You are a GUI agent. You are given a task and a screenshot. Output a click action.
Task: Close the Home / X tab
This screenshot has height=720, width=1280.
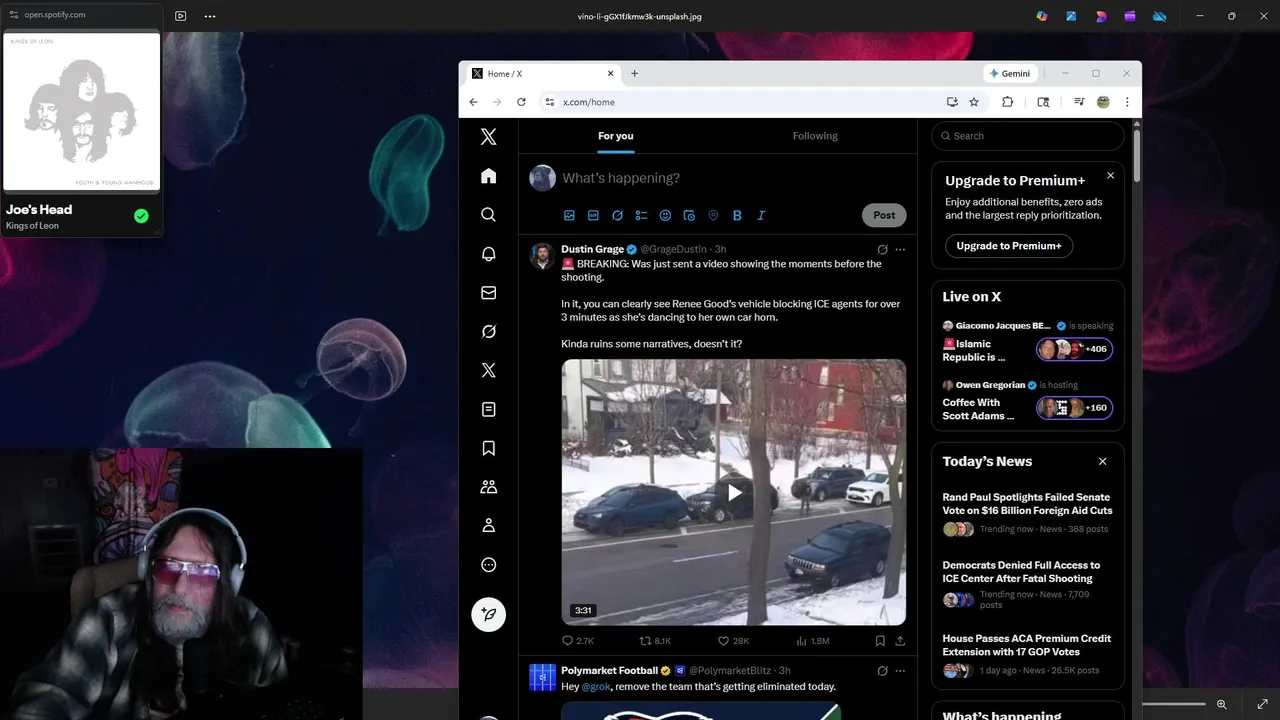611,73
